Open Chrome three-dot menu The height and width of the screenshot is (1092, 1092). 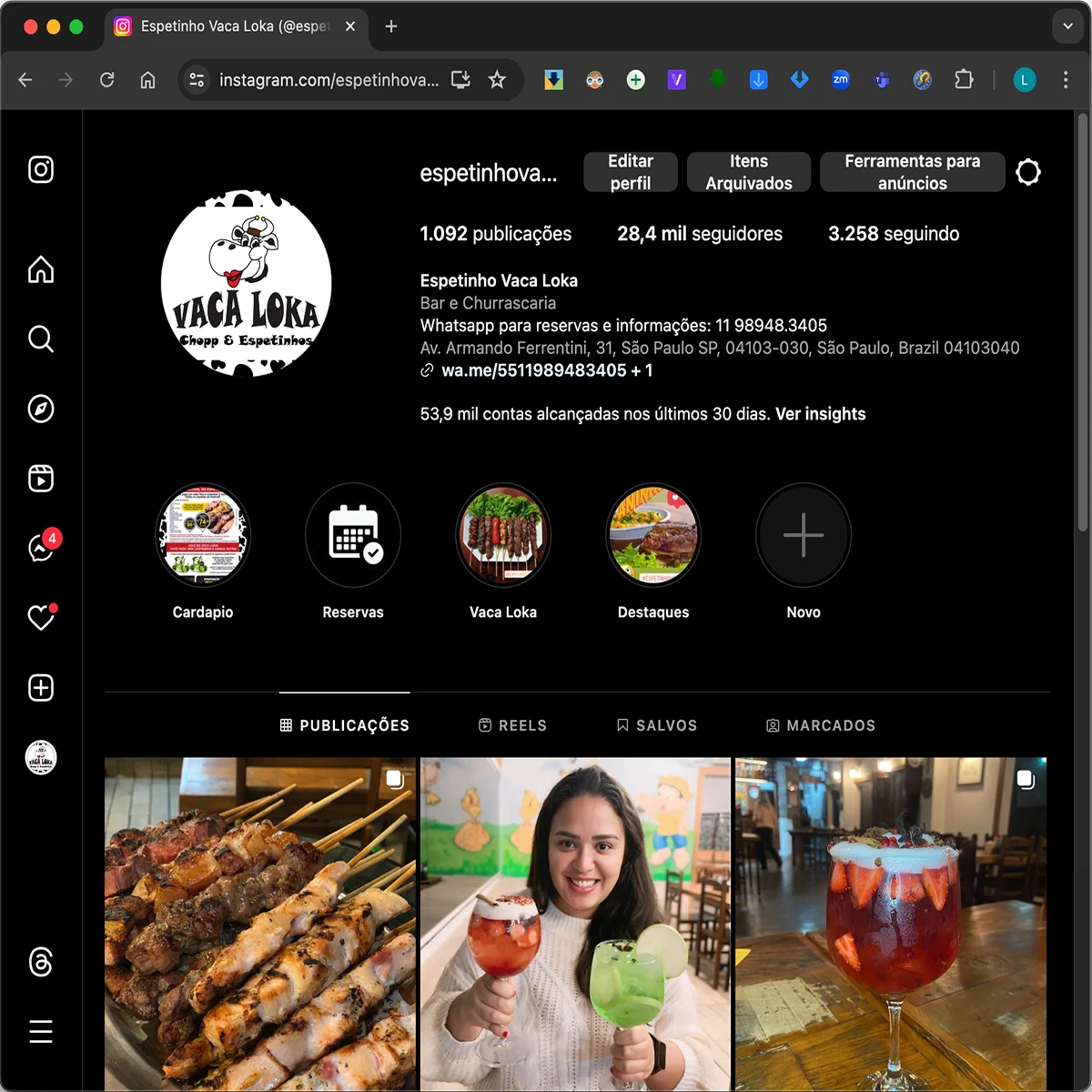1066,80
